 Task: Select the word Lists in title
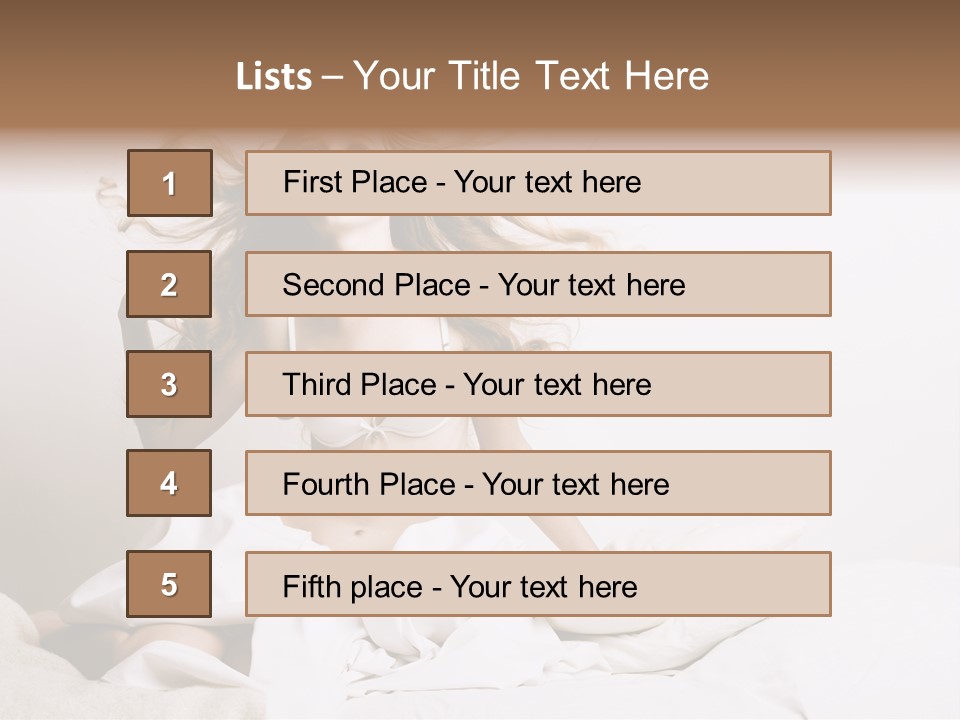point(274,76)
